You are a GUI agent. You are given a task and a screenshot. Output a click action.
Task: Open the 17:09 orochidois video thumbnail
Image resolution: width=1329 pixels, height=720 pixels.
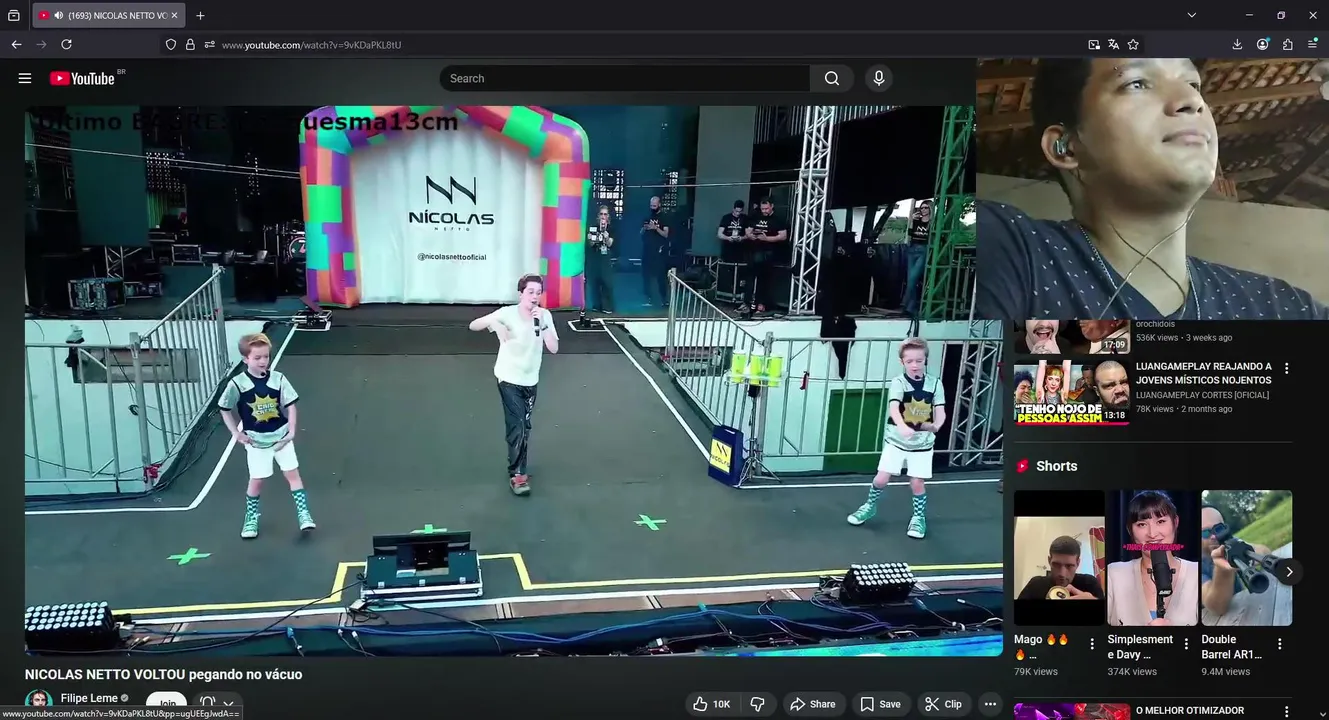[x=1071, y=337]
